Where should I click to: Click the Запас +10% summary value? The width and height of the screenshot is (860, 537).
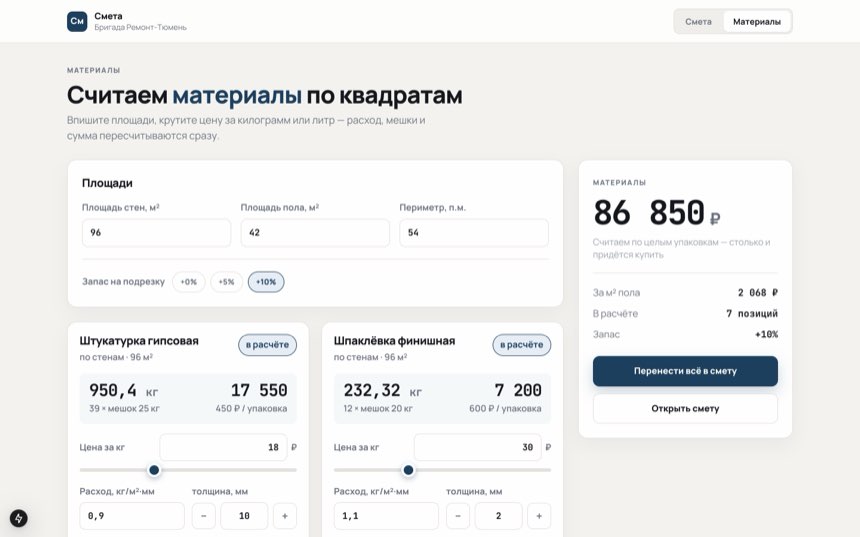[x=766, y=334]
